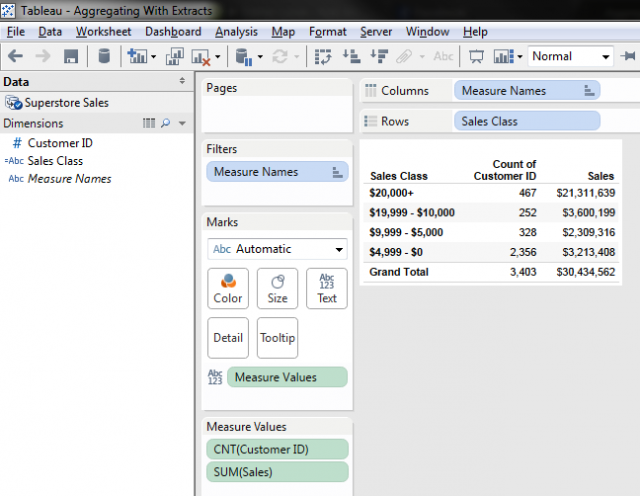The image size is (640, 496).
Task: Click the presentation mode icon
Action: (x=476, y=57)
